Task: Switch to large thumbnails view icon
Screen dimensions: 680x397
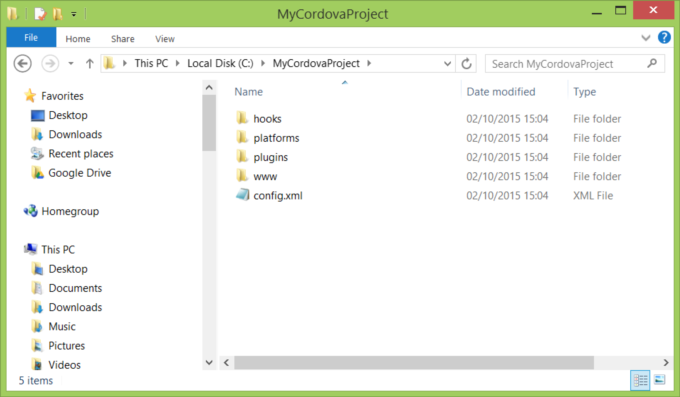Action: 660,380
